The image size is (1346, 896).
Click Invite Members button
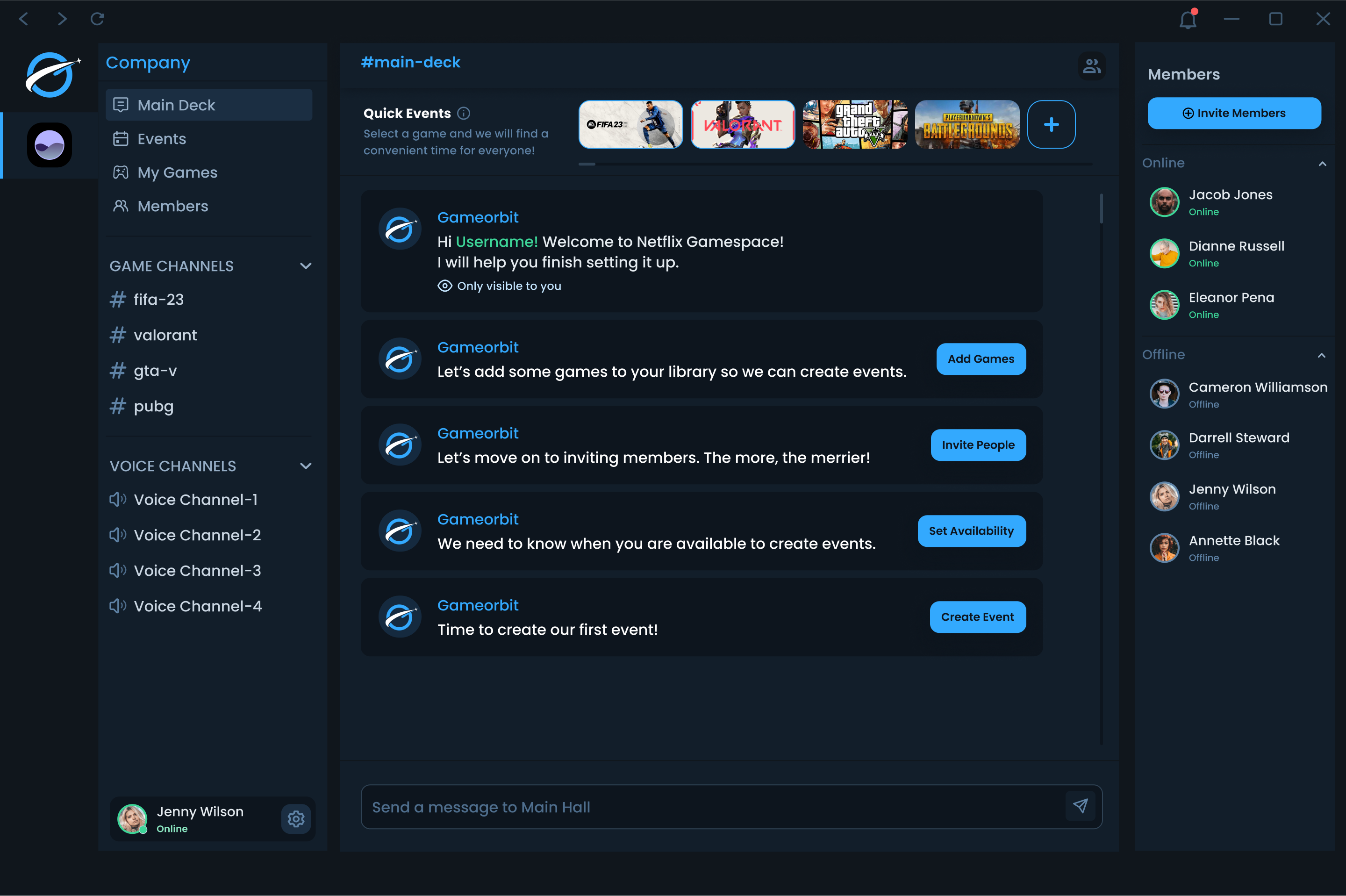click(1234, 113)
